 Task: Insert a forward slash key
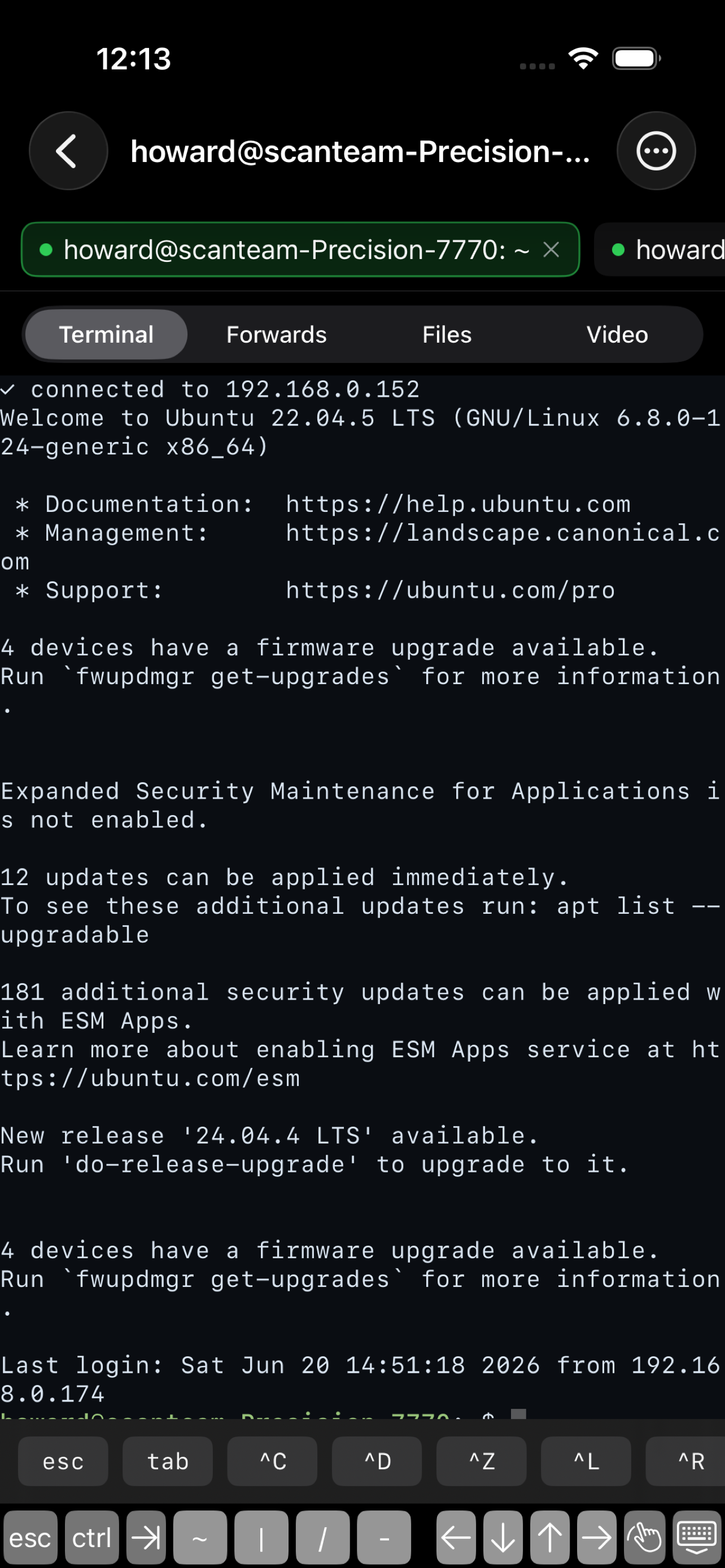click(322, 1538)
